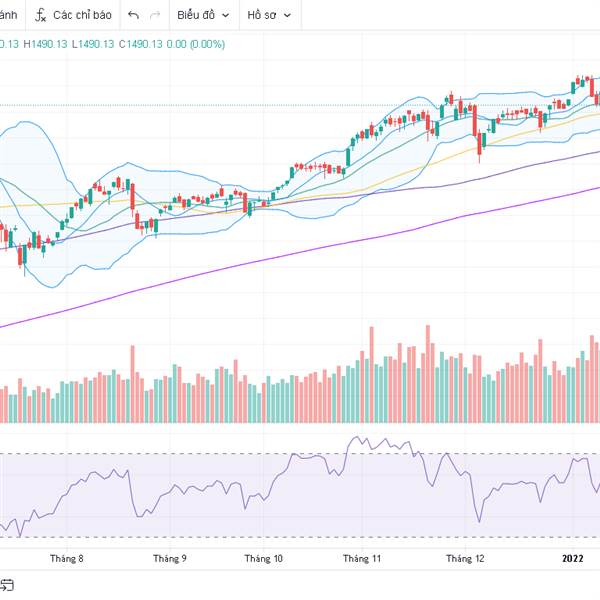Click the H1490.13 high value in legend

point(45,44)
